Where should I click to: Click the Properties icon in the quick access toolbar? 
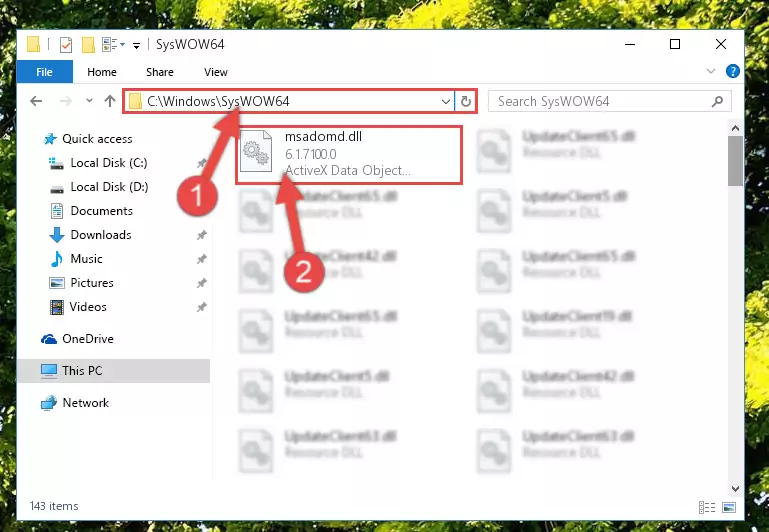pyautogui.click(x=66, y=45)
